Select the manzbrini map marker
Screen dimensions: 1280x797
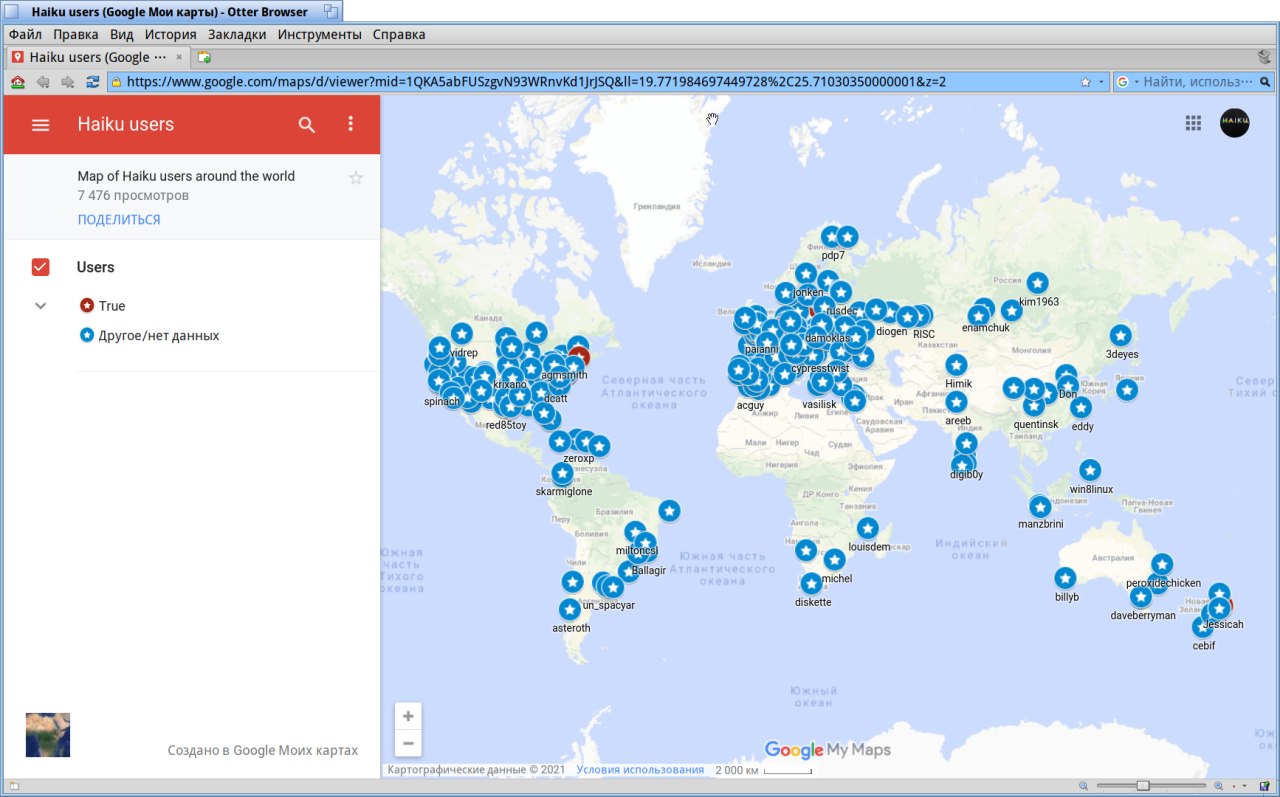click(x=1040, y=507)
